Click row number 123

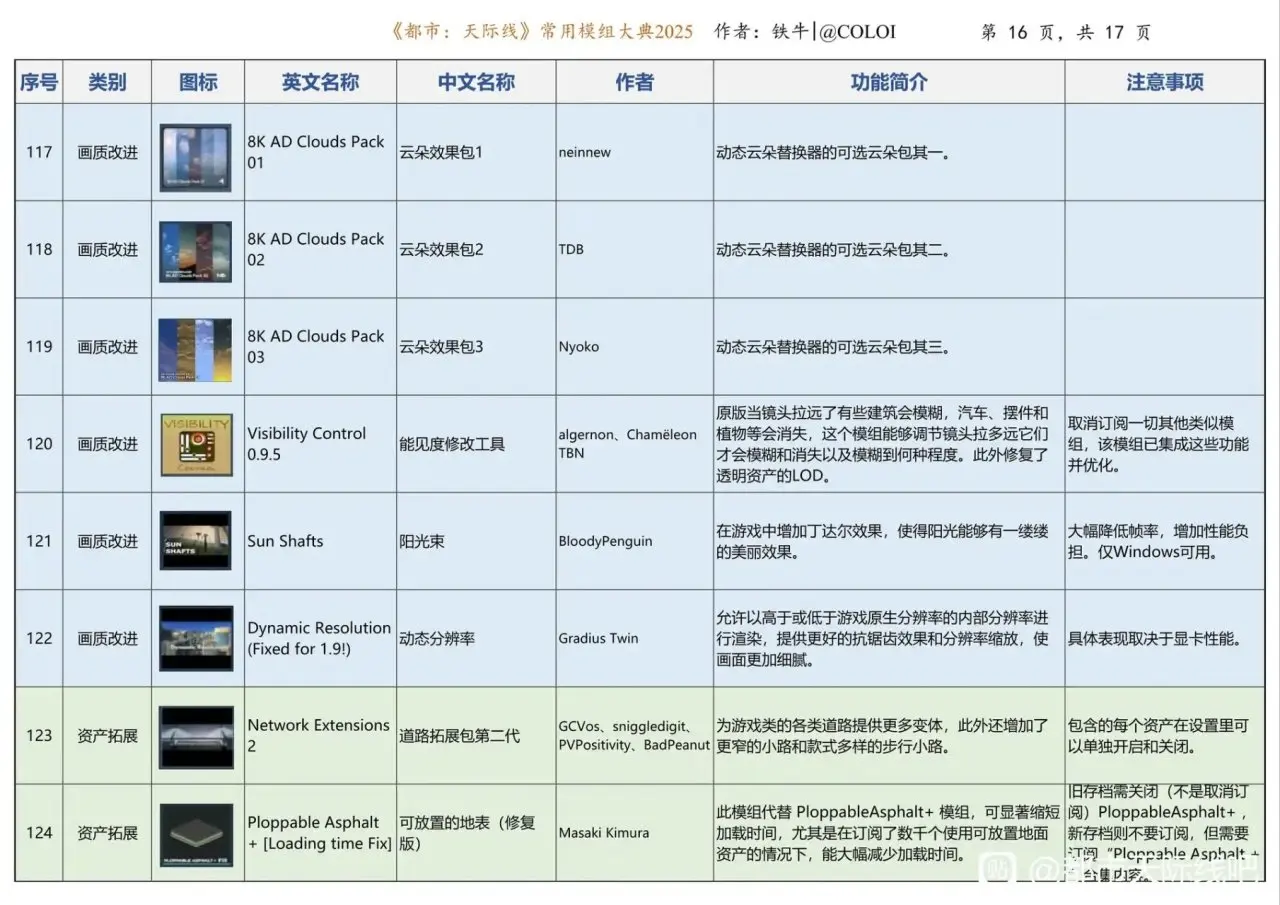click(39, 736)
